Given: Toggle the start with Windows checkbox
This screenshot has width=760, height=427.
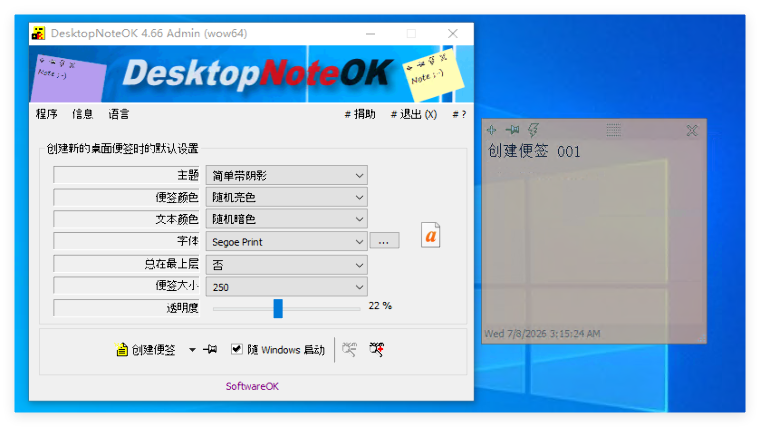Looking at the screenshot, I should [x=237, y=349].
